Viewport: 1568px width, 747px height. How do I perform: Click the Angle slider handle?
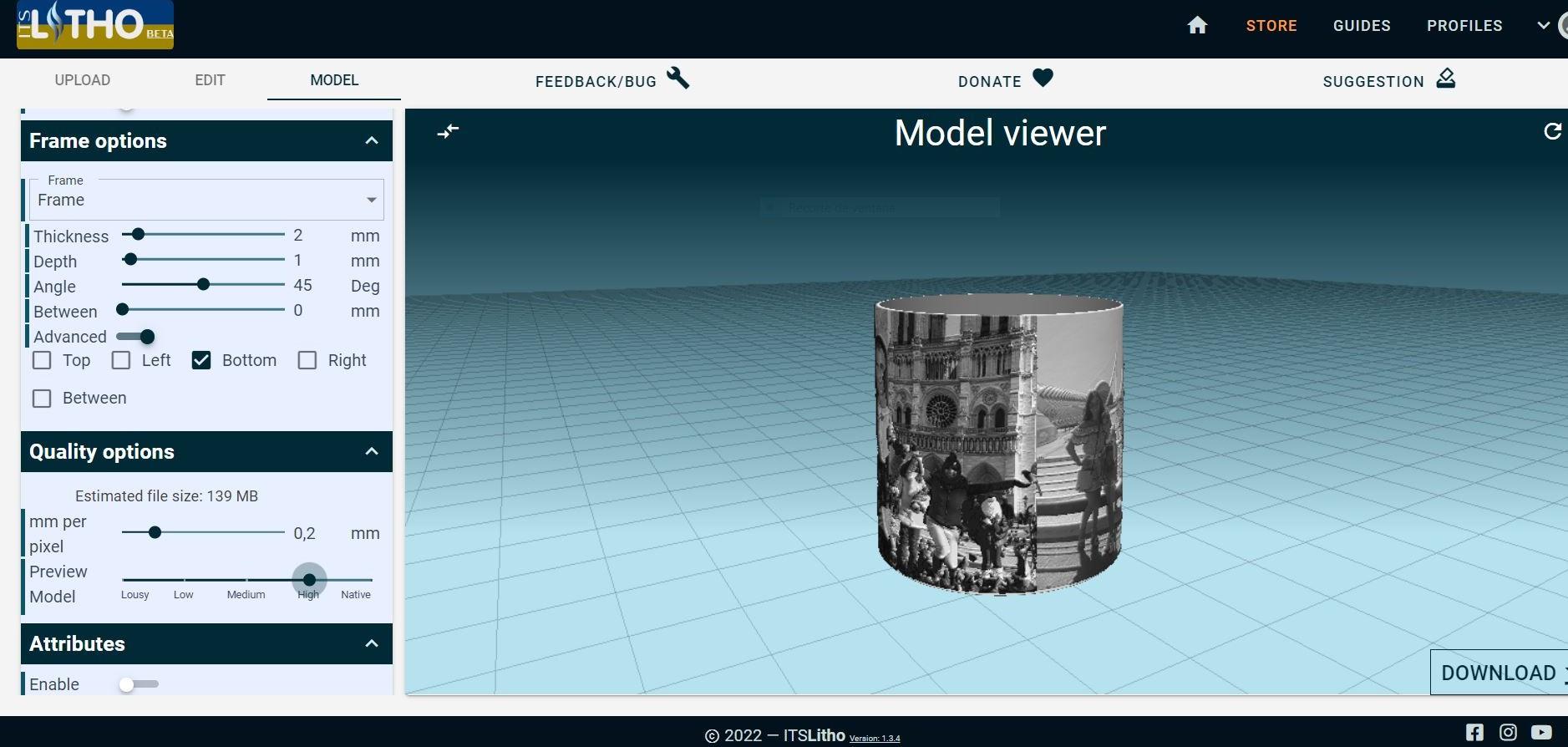point(203,285)
